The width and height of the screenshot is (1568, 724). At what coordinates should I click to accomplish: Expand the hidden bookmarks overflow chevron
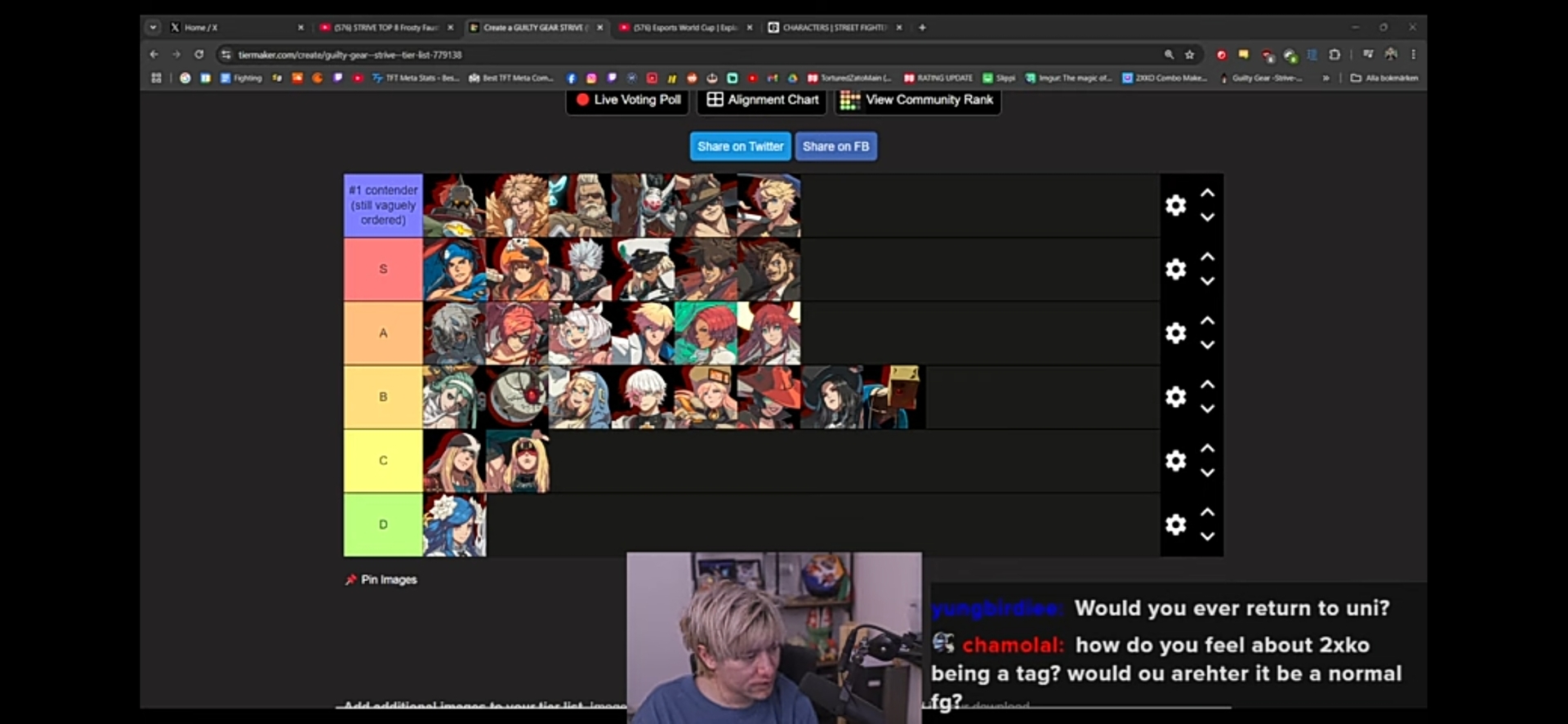point(1325,78)
